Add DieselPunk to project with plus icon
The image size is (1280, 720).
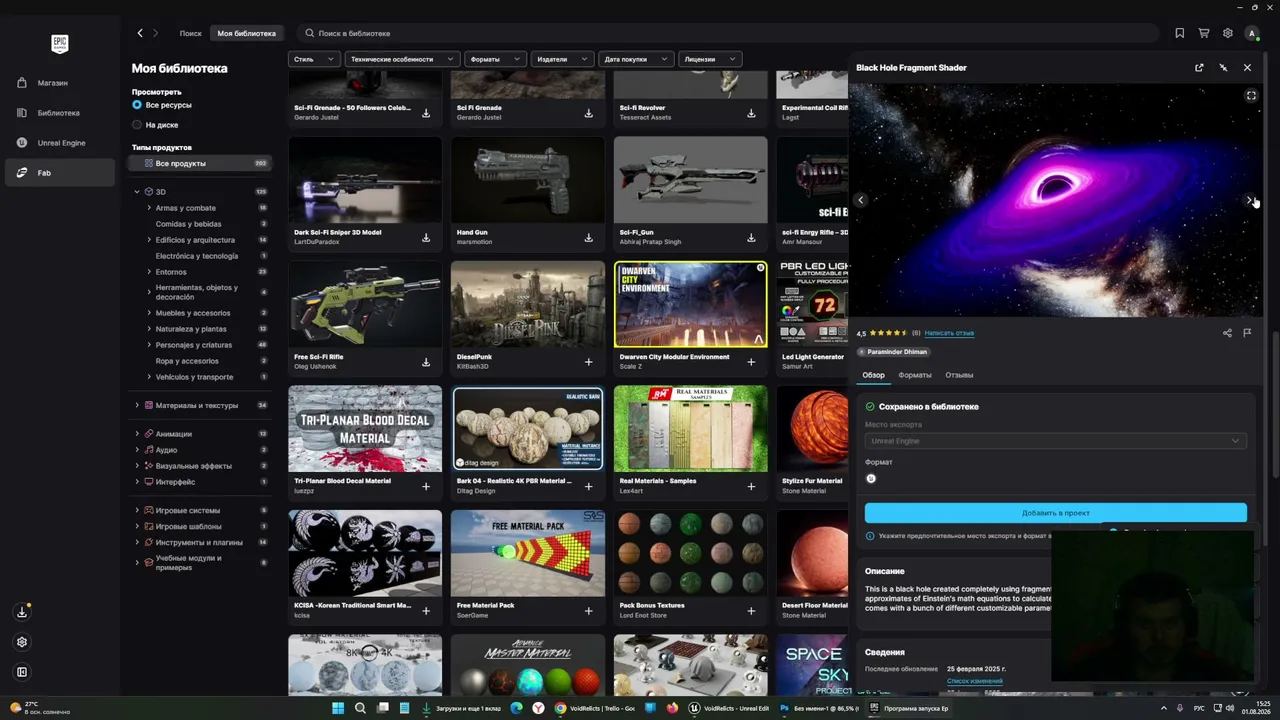pyautogui.click(x=589, y=362)
